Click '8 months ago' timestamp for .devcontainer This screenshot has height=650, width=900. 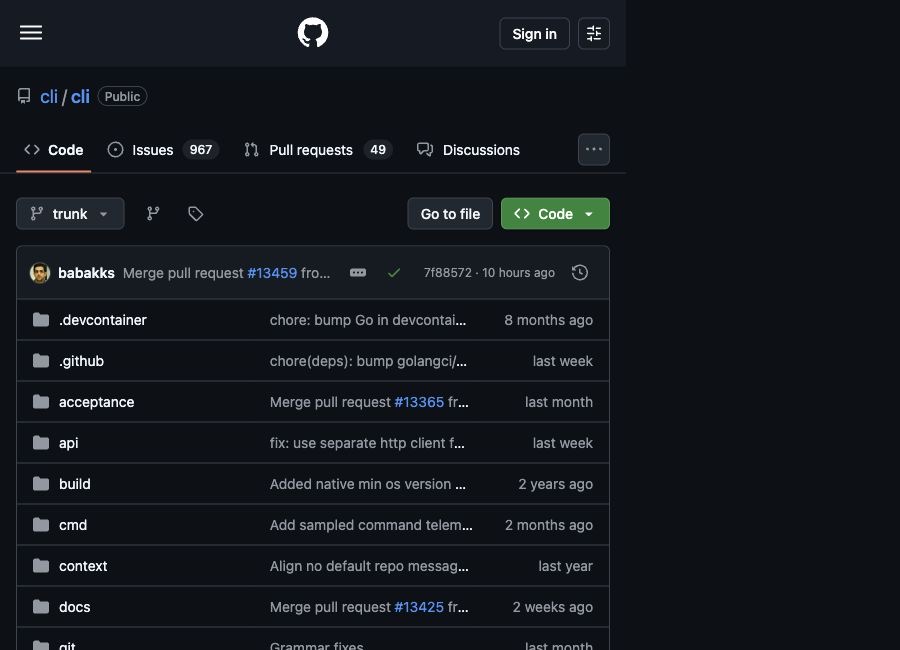click(x=548, y=320)
